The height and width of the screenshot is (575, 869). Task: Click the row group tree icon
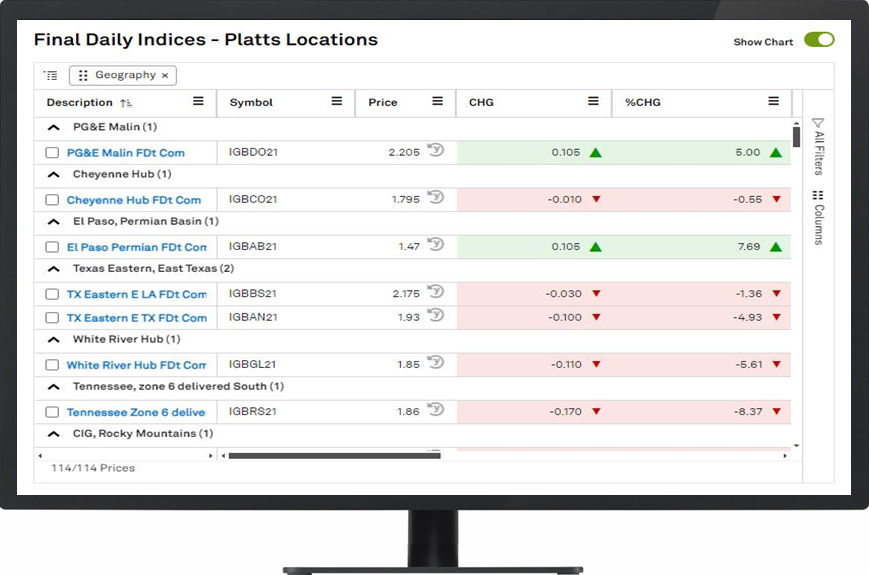coord(51,75)
